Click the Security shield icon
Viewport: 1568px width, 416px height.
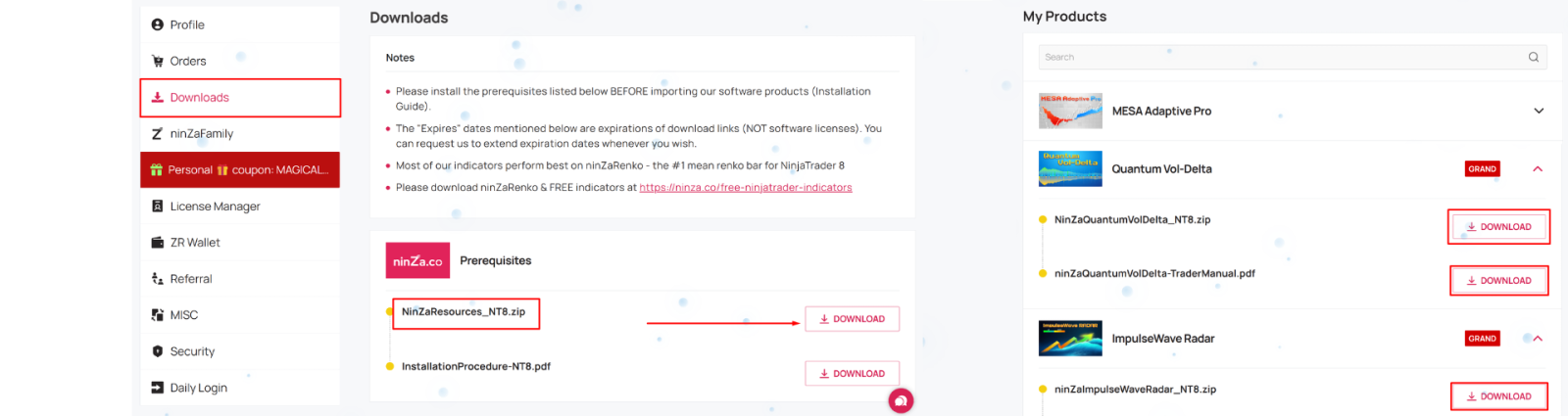(x=157, y=350)
